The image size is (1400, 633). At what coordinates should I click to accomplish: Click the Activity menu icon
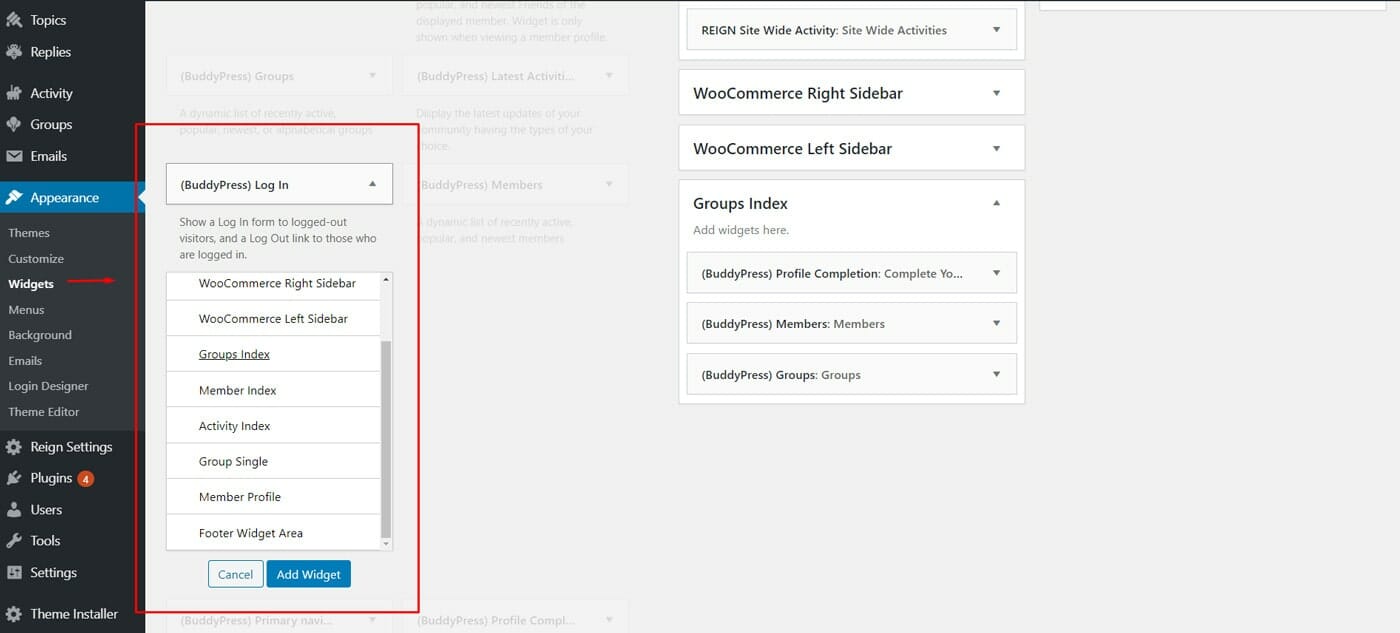[x=14, y=93]
